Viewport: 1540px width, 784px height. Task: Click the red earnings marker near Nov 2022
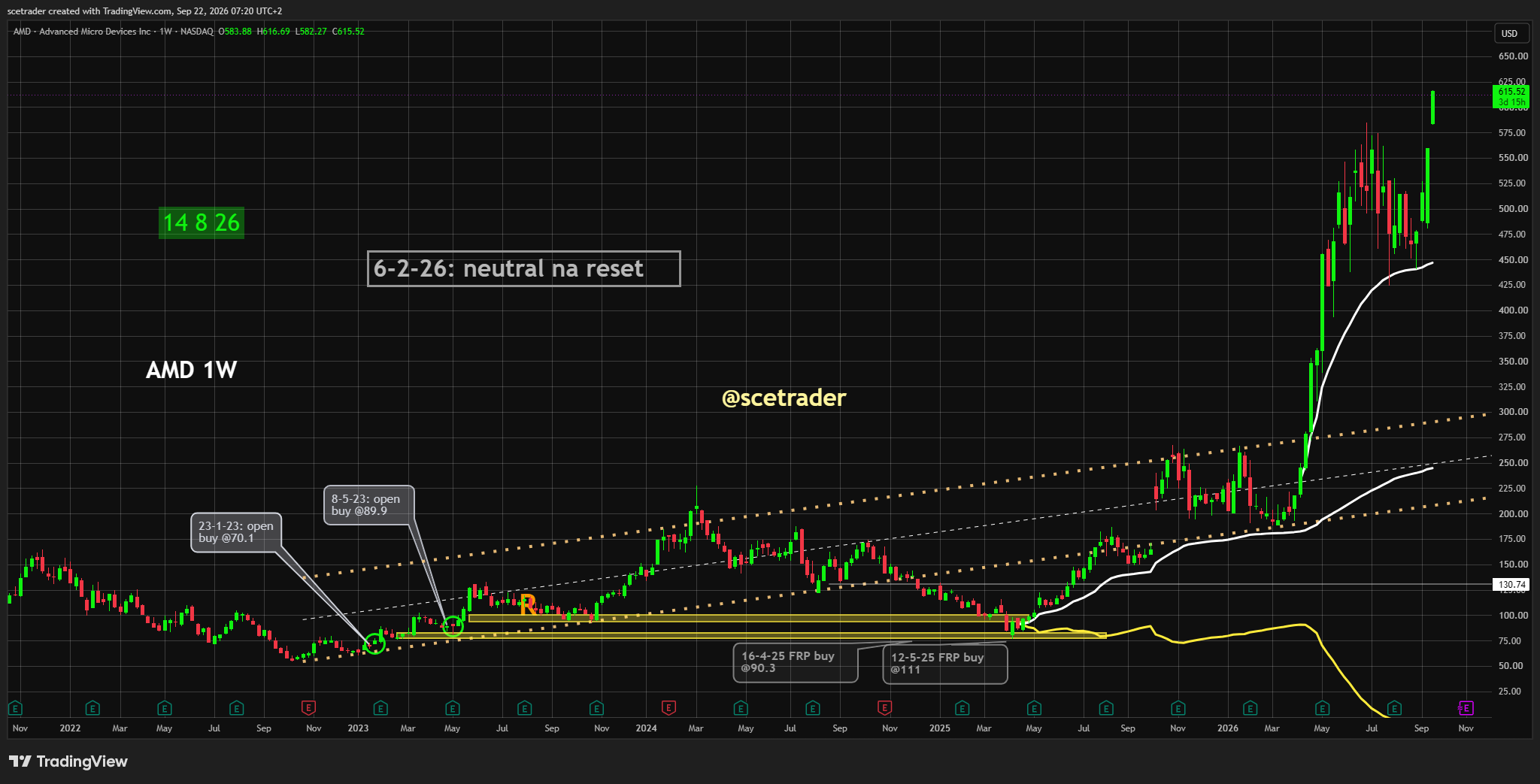tap(308, 708)
